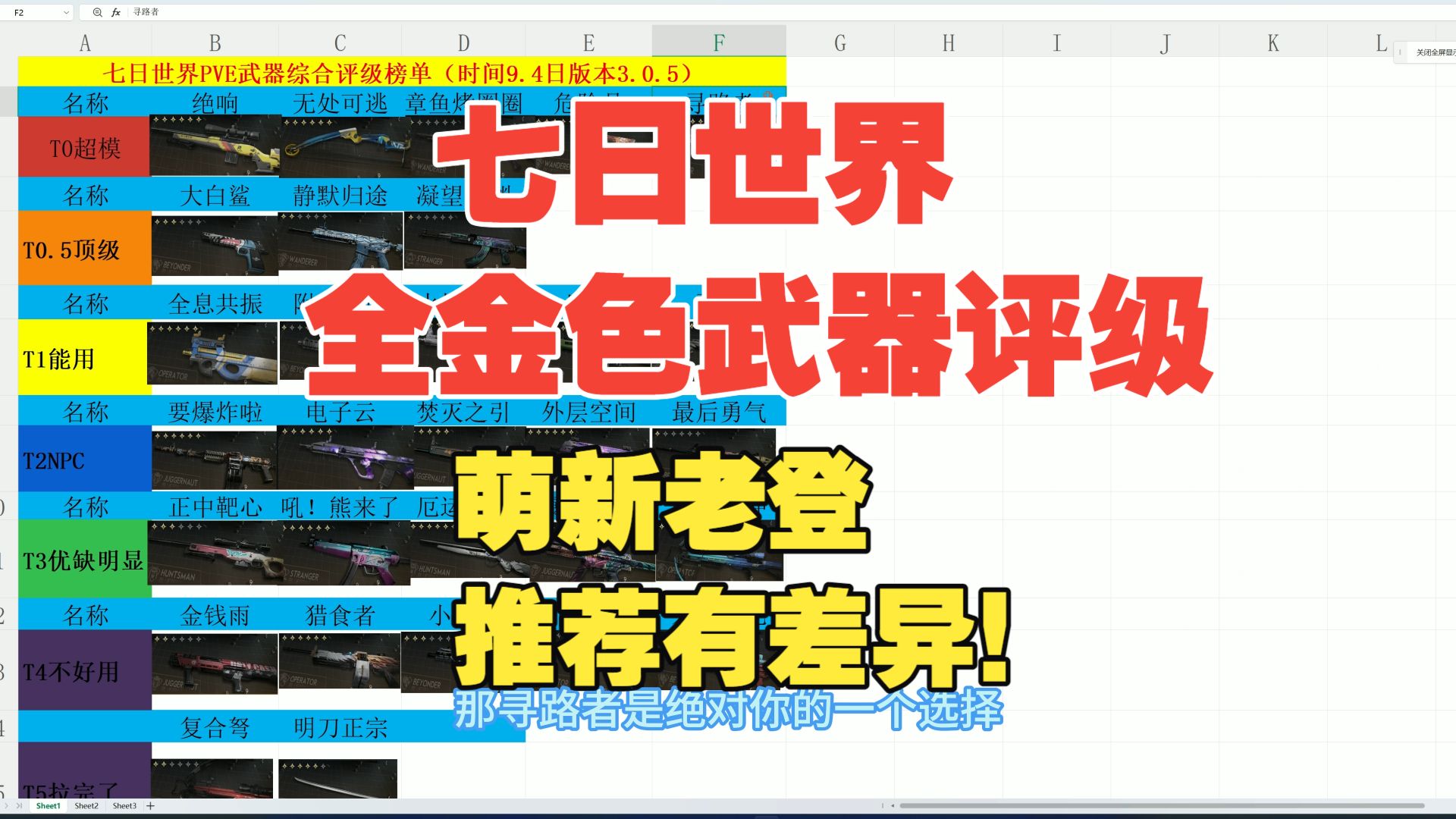Viewport: 1456px width, 819px height.
Task: Click the name box showing F2
Action: click(36, 12)
